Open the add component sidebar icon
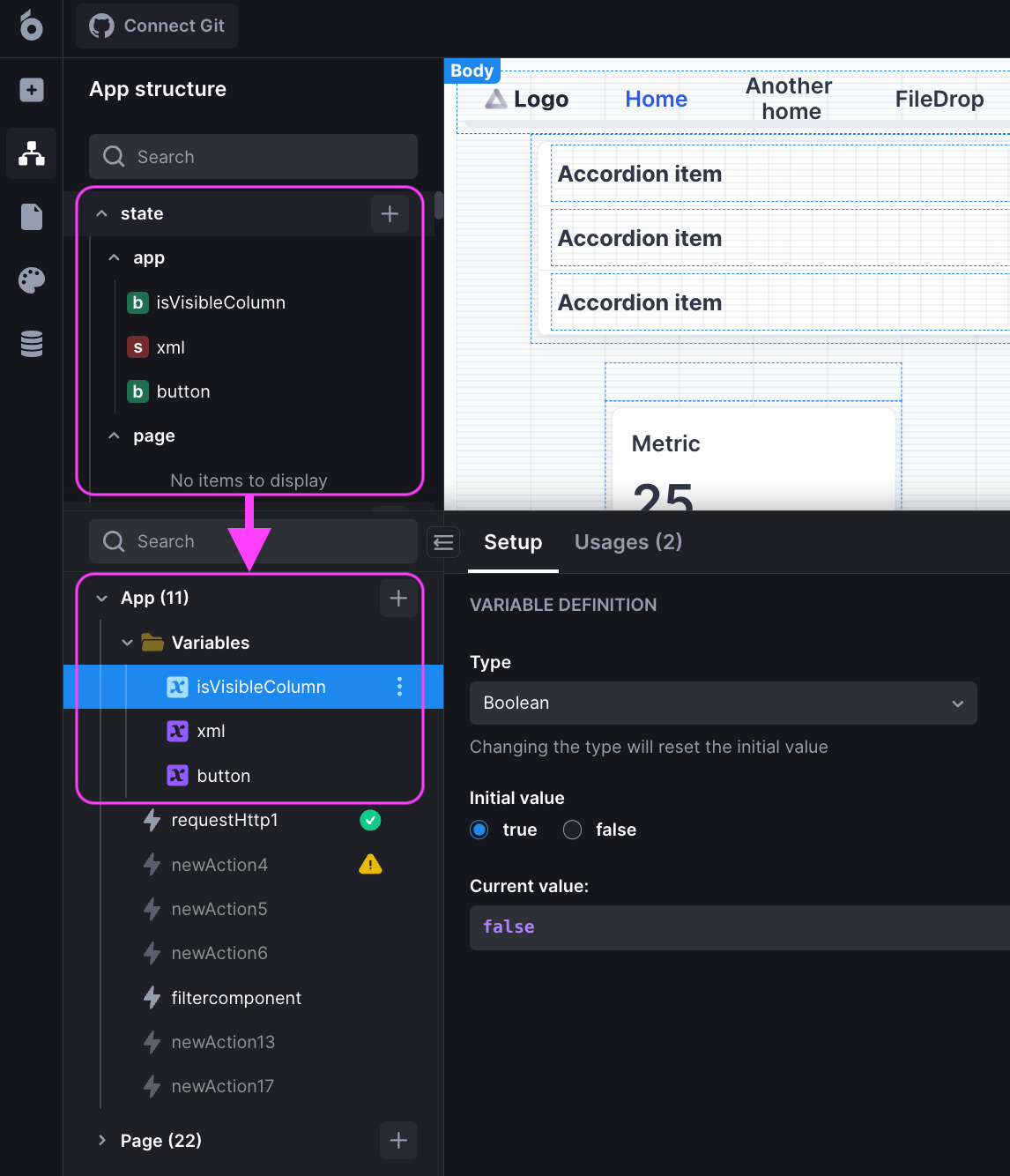The image size is (1010, 1176). [x=32, y=90]
